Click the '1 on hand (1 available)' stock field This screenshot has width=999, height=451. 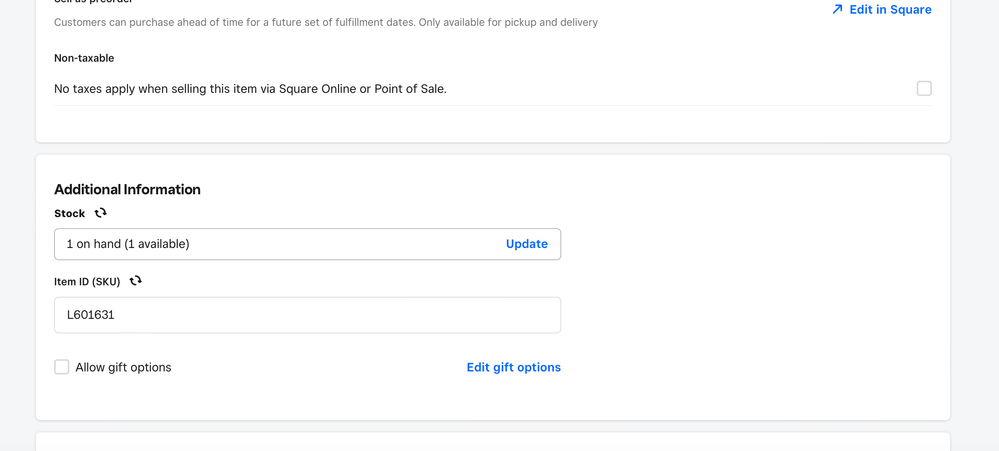[x=270, y=244]
